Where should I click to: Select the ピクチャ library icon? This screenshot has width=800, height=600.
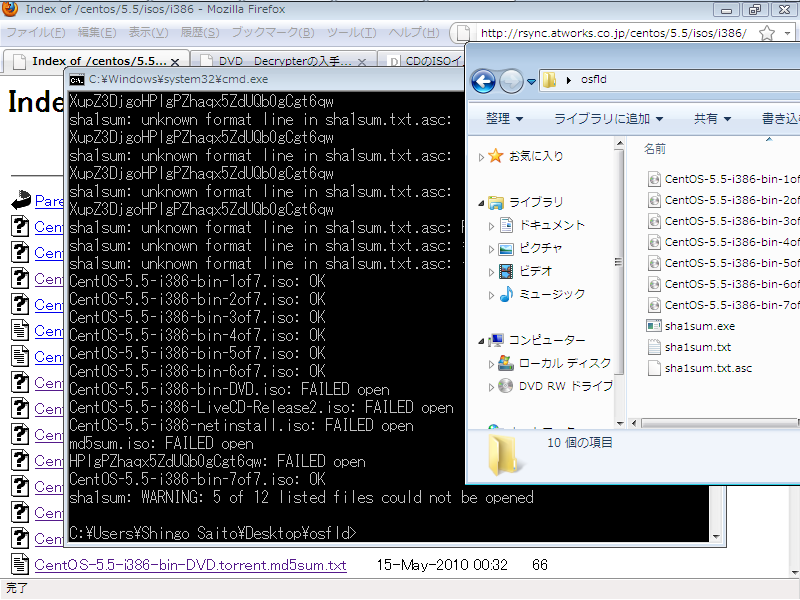(x=506, y=248)
